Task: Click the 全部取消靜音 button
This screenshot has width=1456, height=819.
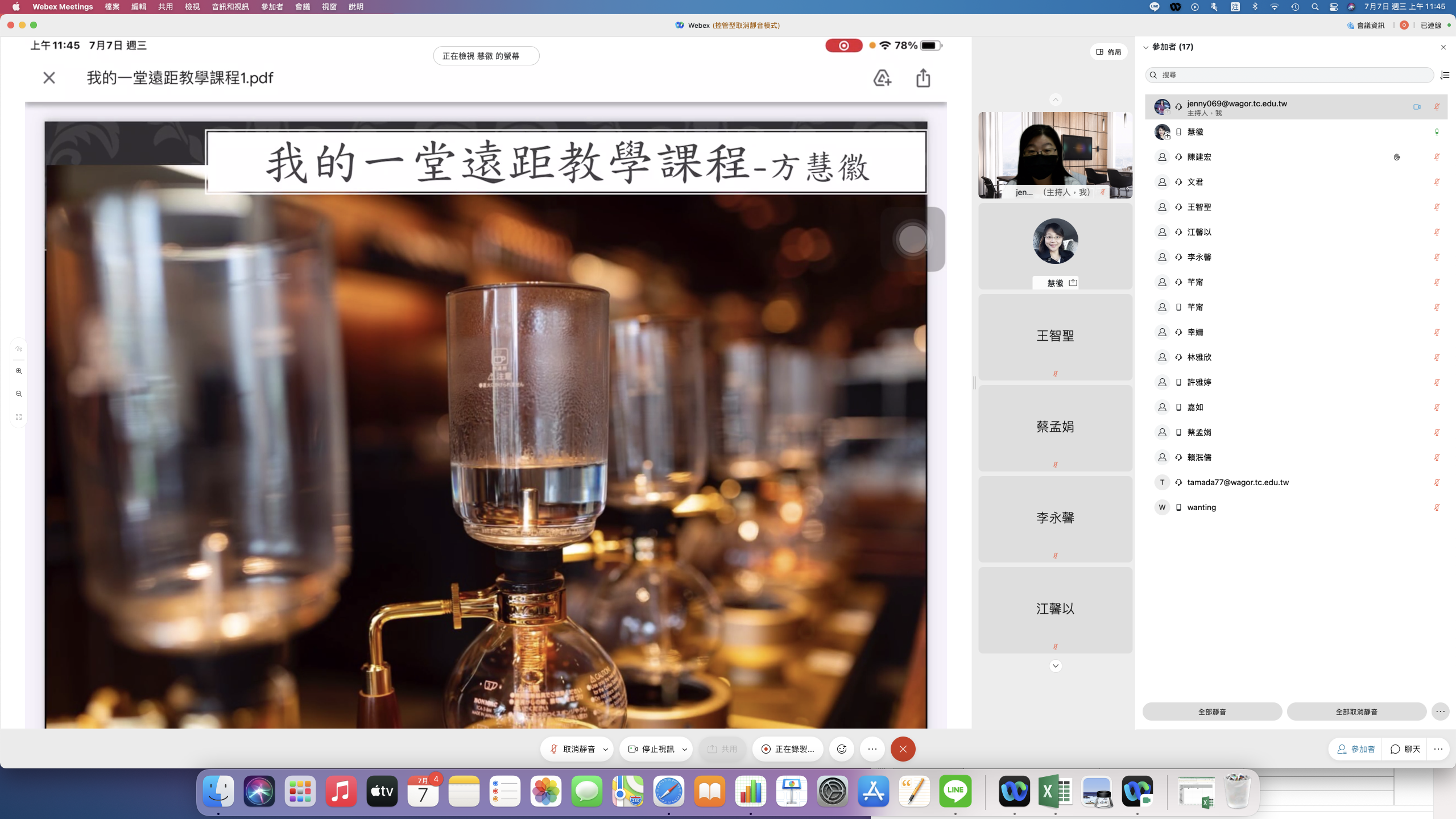Action: 1356,712
